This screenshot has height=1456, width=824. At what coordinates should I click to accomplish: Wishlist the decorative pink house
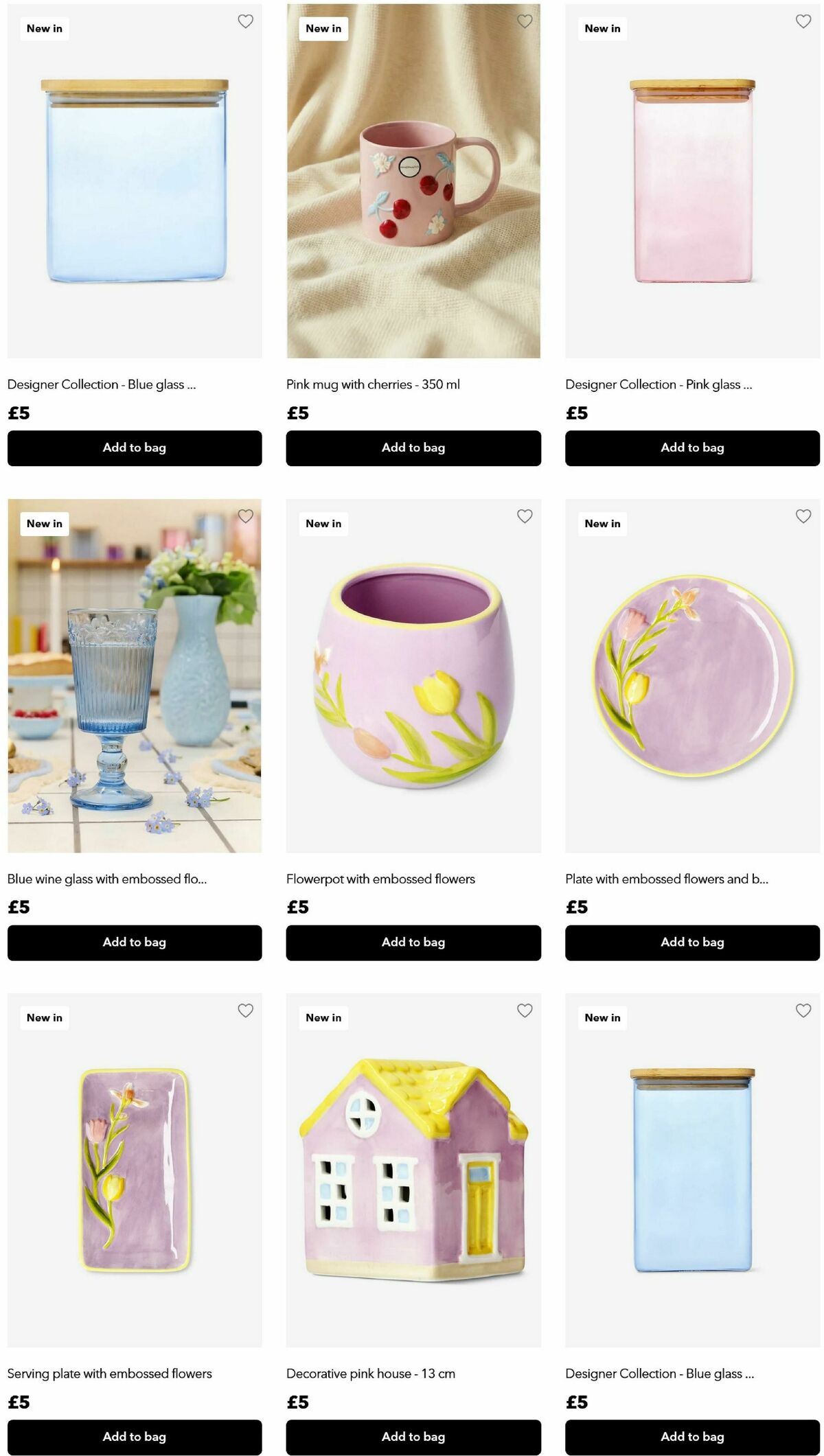point(525,1010)
